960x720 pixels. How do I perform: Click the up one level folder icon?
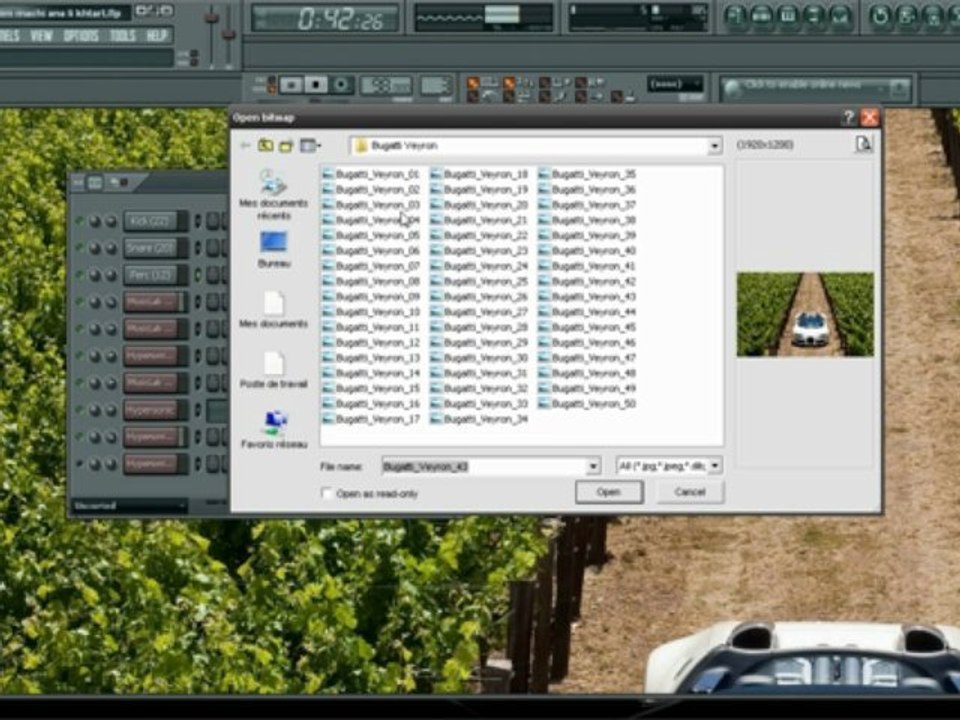pos(265,146)
